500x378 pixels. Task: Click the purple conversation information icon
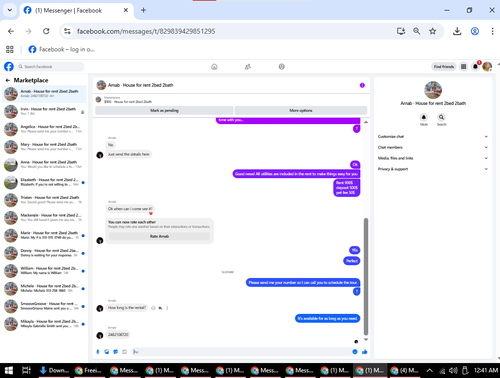[x=362, y=85]
